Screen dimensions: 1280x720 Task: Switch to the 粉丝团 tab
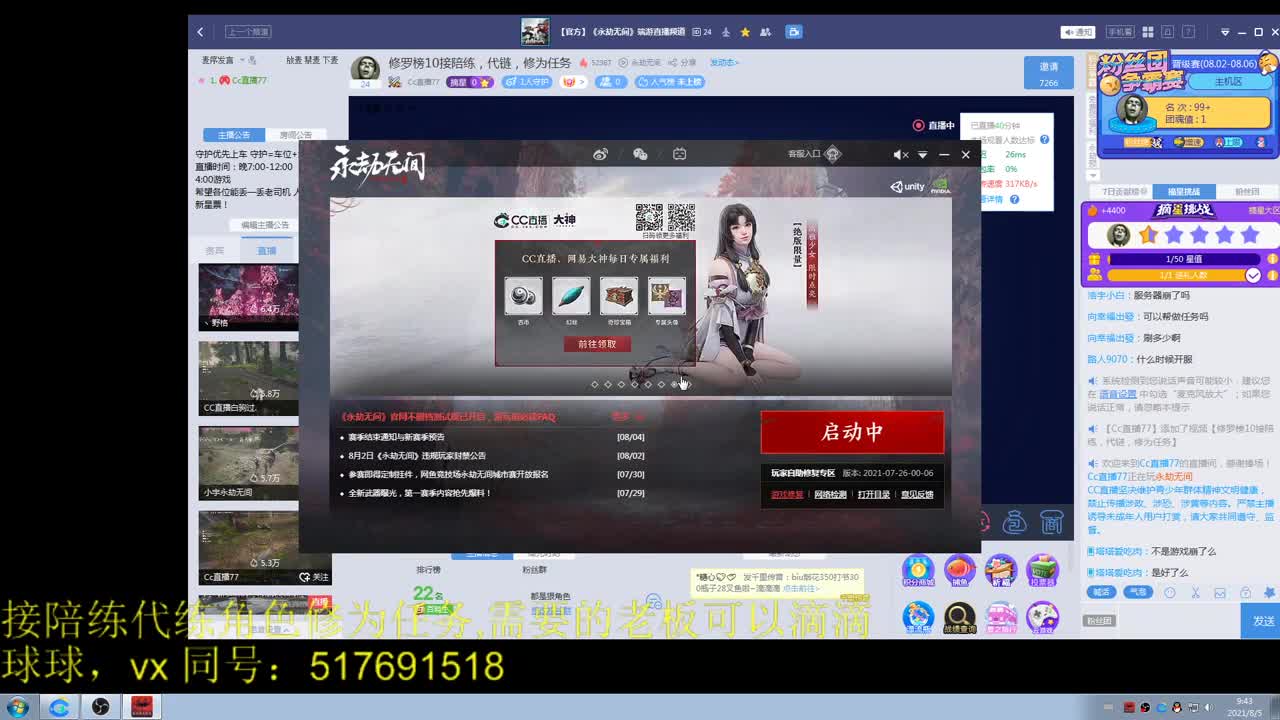click(1247, 191)
